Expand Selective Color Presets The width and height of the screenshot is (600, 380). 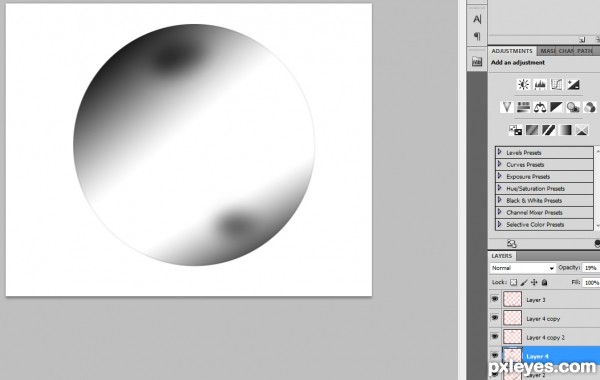tap(499, 224)
